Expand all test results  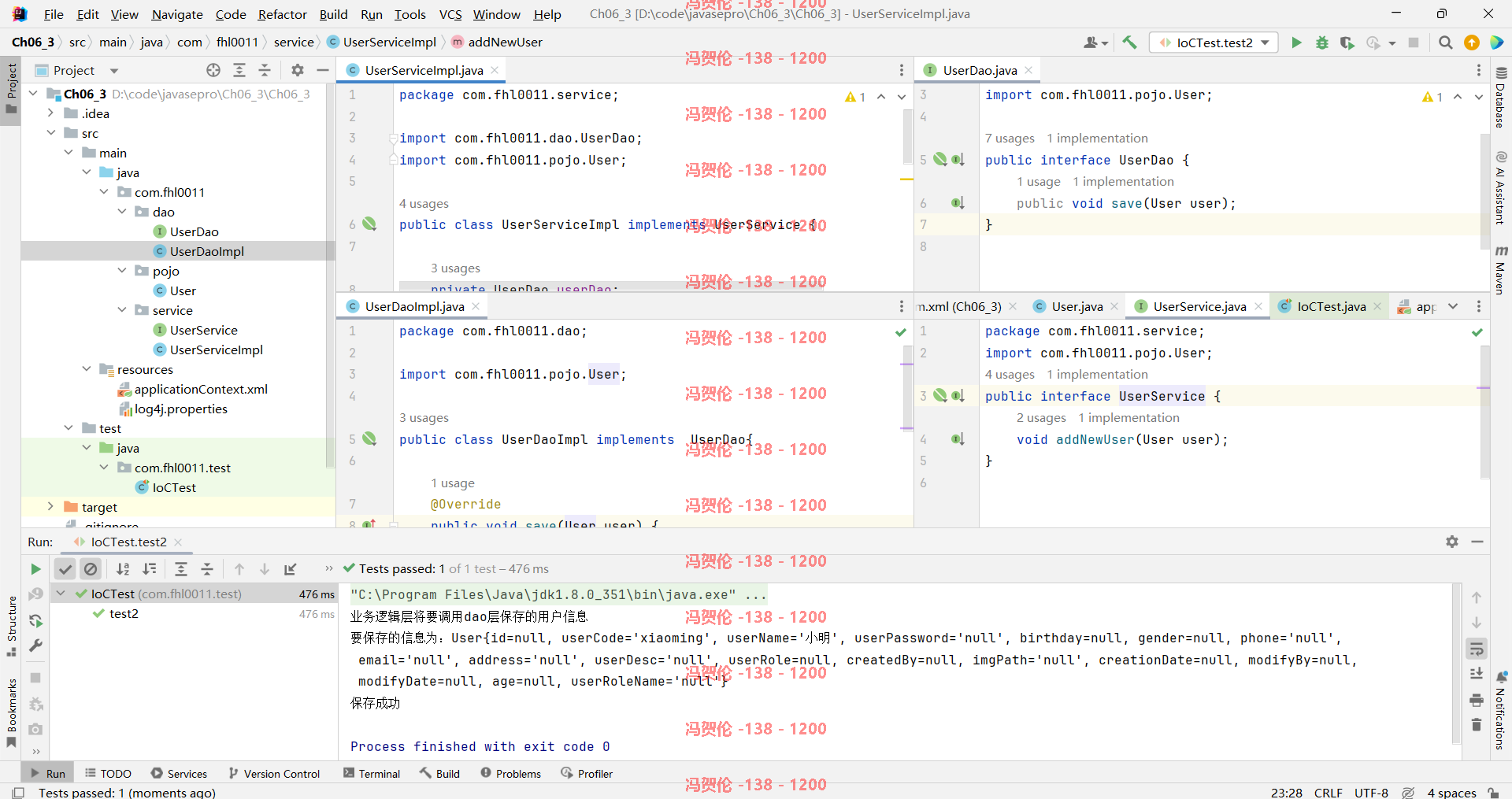[x=181, y=568]
